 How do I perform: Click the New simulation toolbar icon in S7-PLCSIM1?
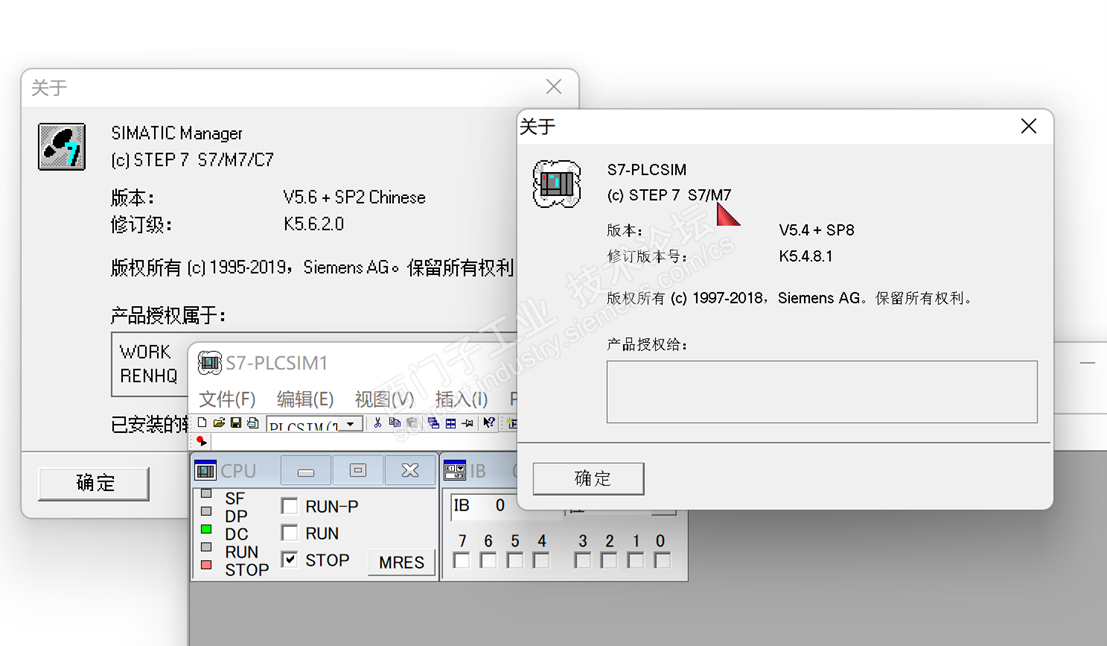click(x=202, y=422)
